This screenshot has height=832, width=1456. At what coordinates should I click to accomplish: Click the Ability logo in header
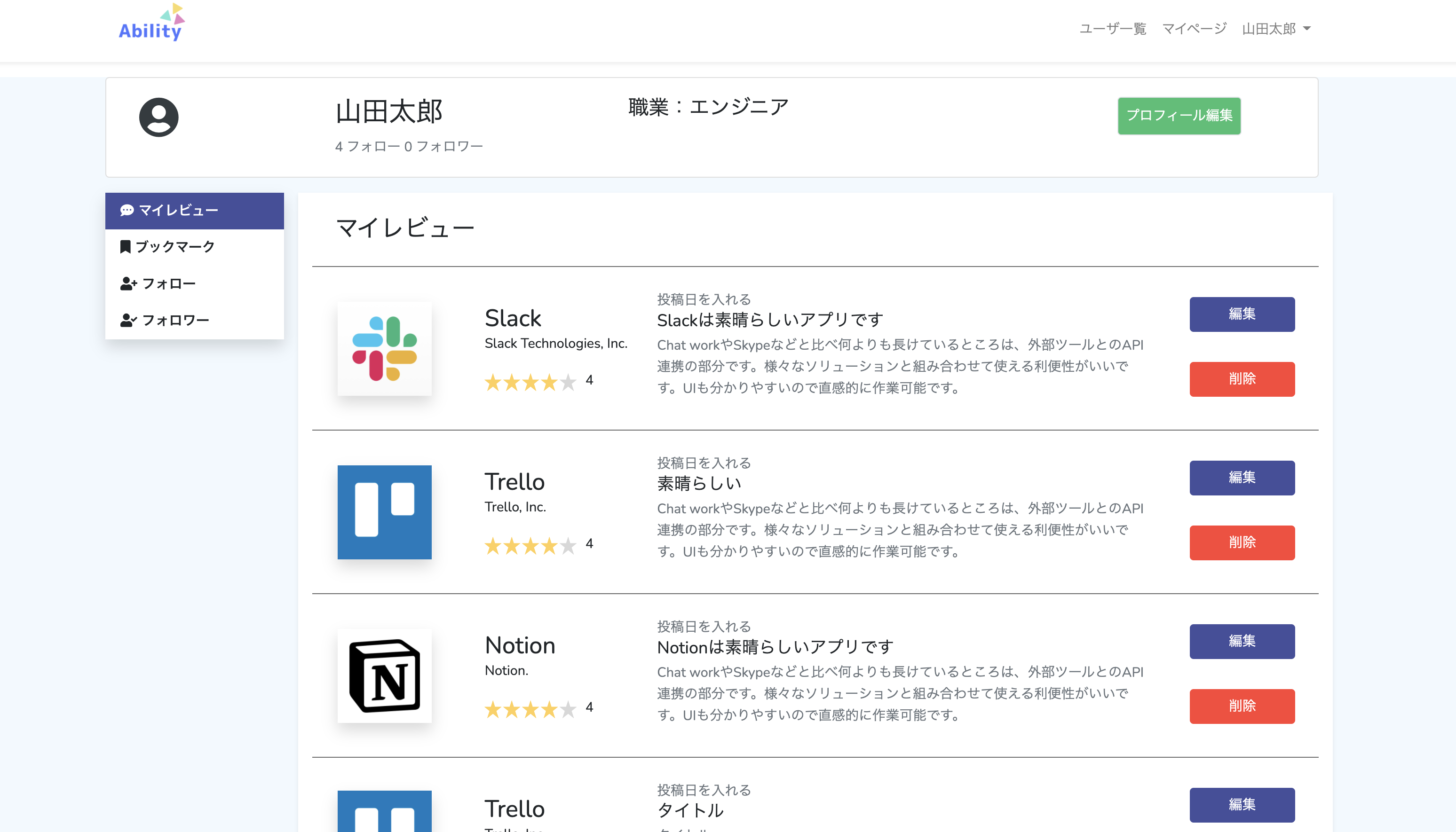[x=150, y=24]
